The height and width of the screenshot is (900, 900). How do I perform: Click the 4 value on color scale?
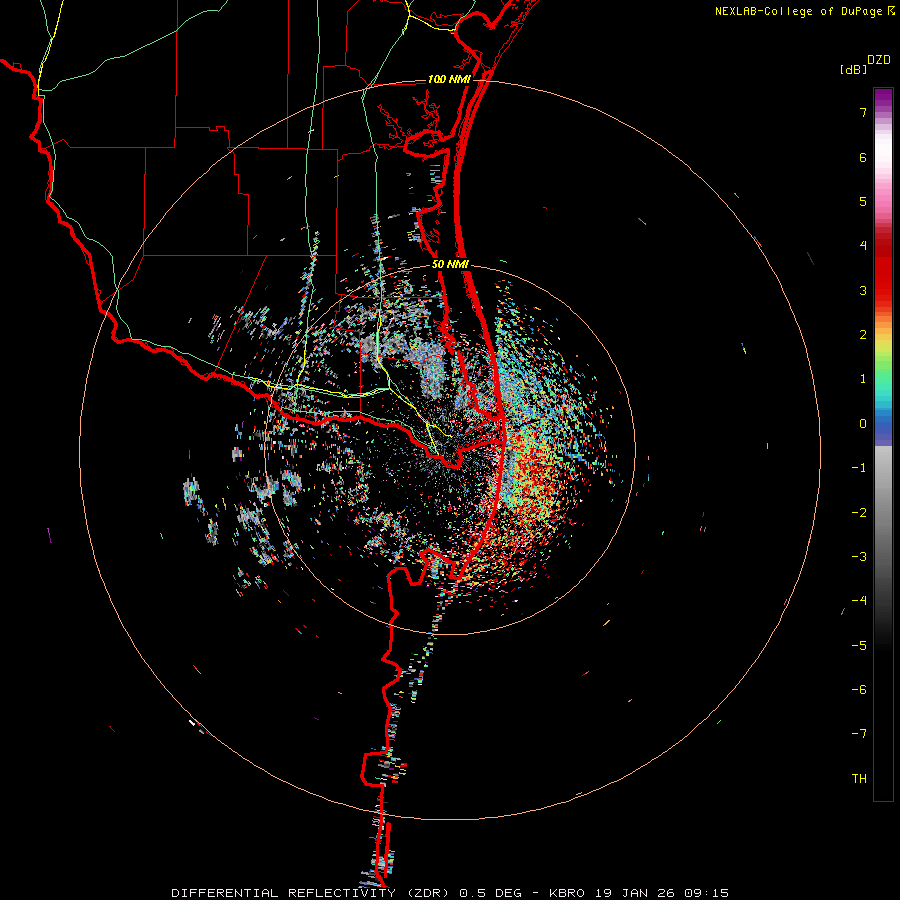863,246
